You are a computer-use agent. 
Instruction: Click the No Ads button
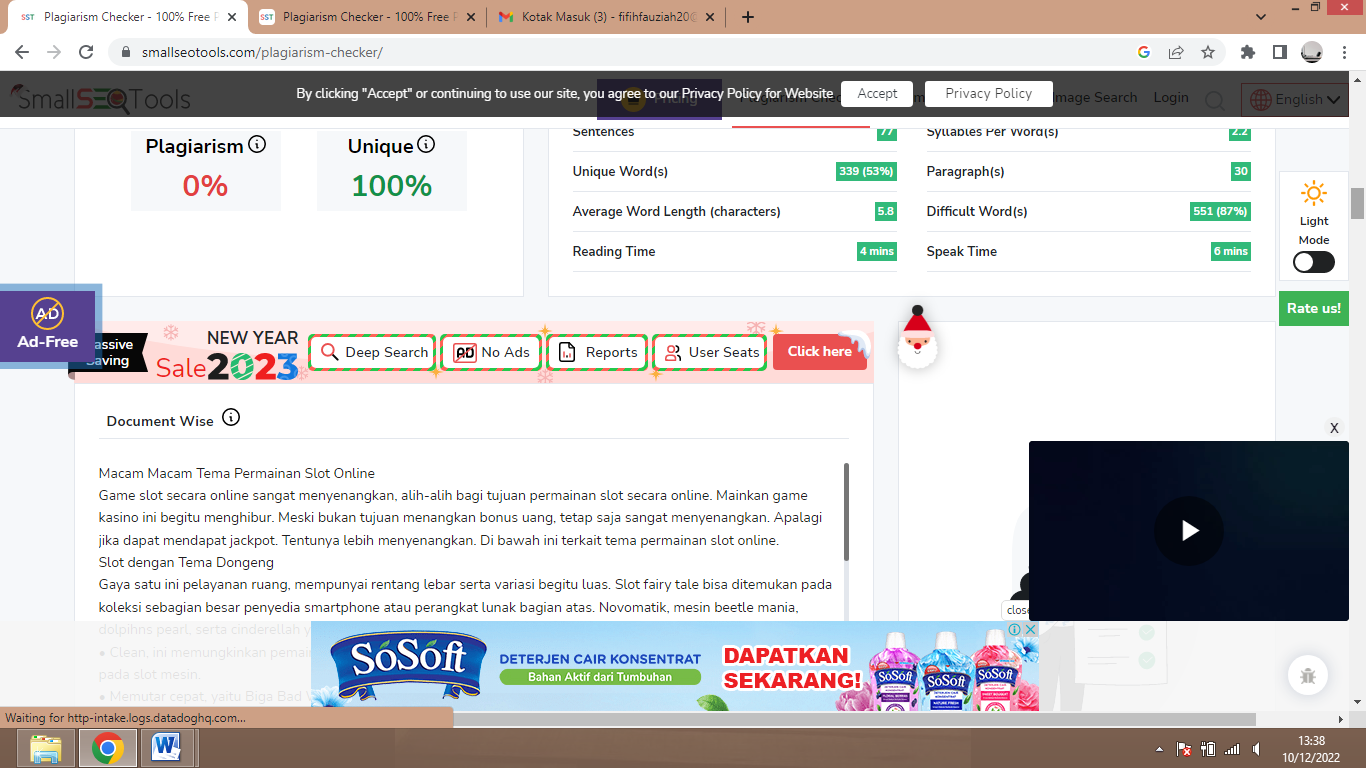coord(491,352)
